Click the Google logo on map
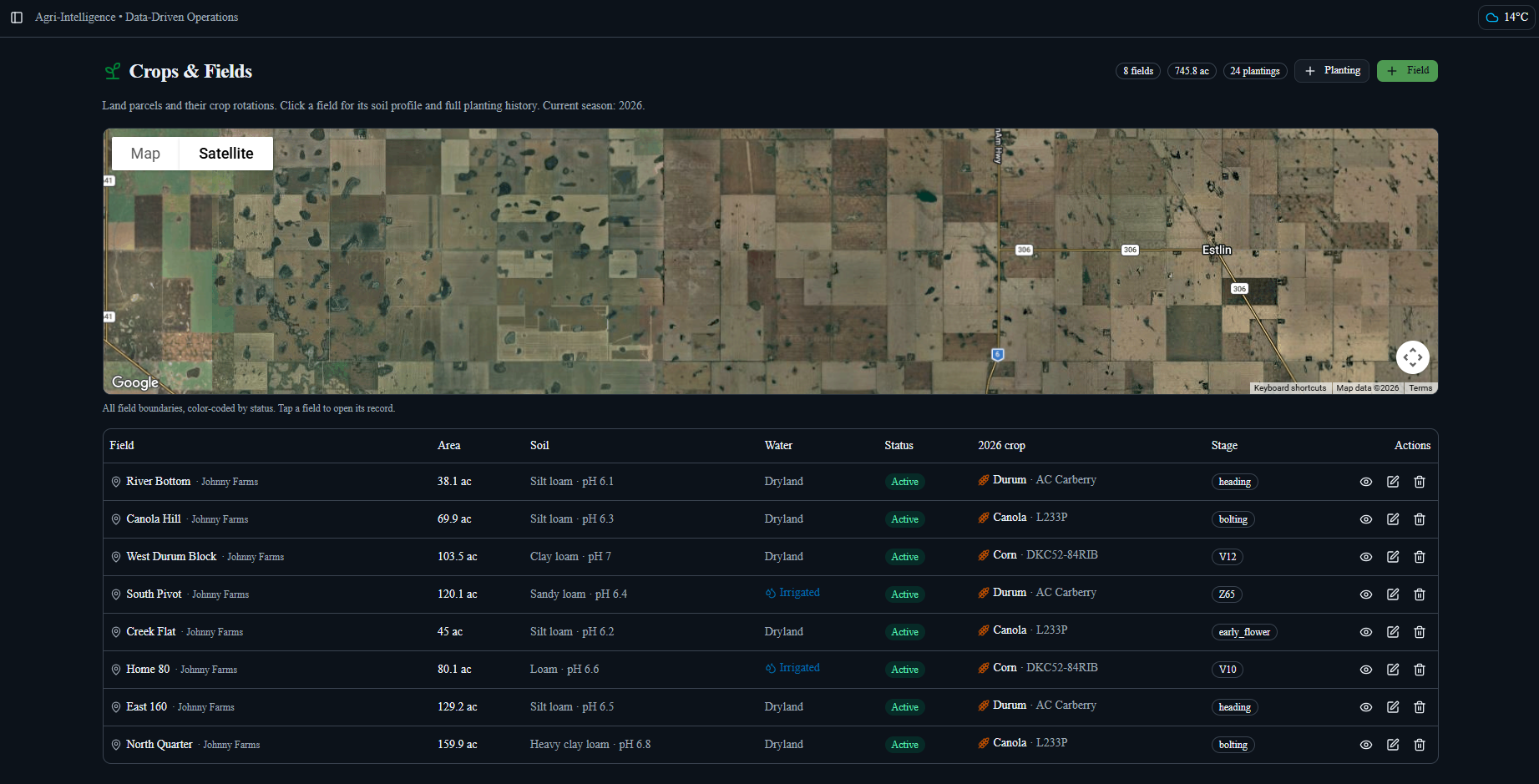Image resolution: width=1539 pixels, height=784 pixels. [135, 382]
